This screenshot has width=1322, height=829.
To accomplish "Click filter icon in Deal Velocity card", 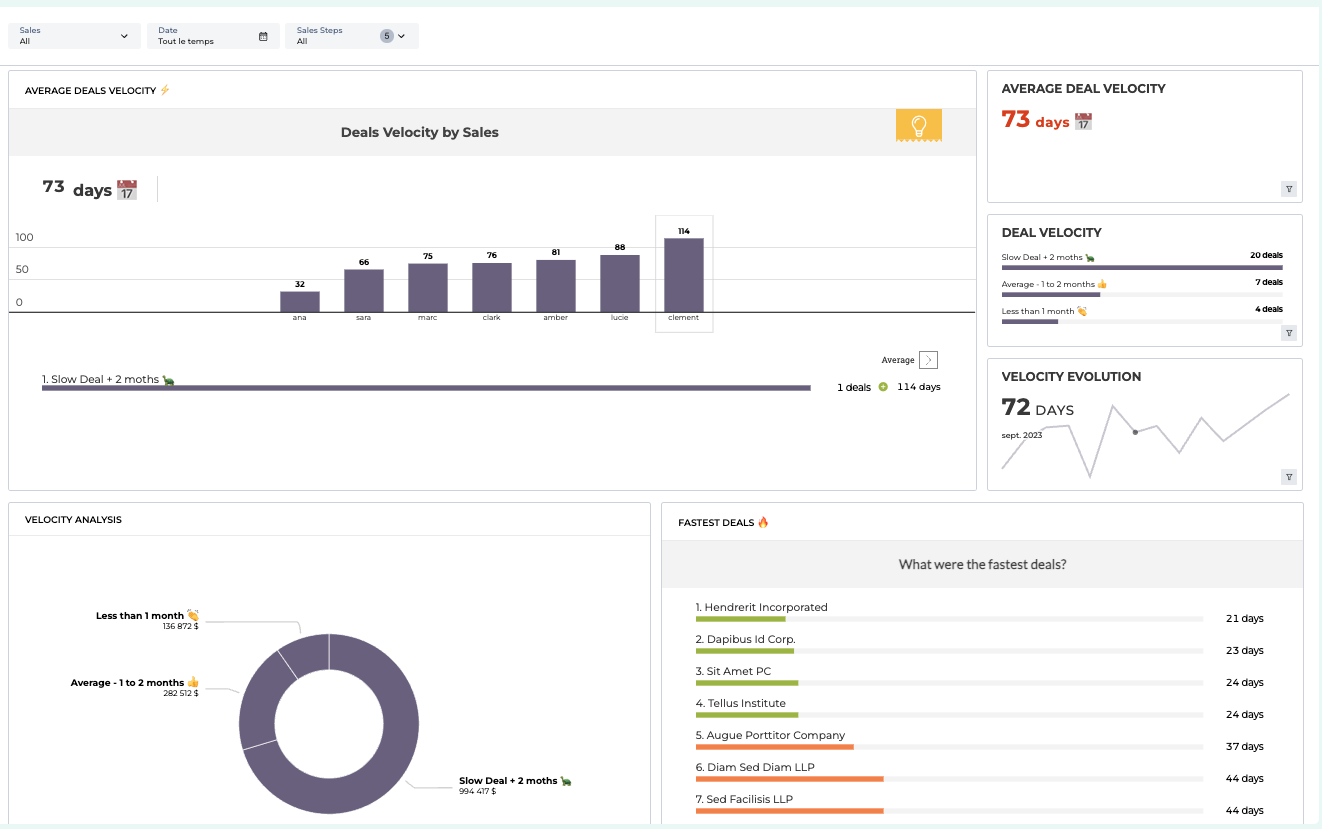I will coord(1289,333).
